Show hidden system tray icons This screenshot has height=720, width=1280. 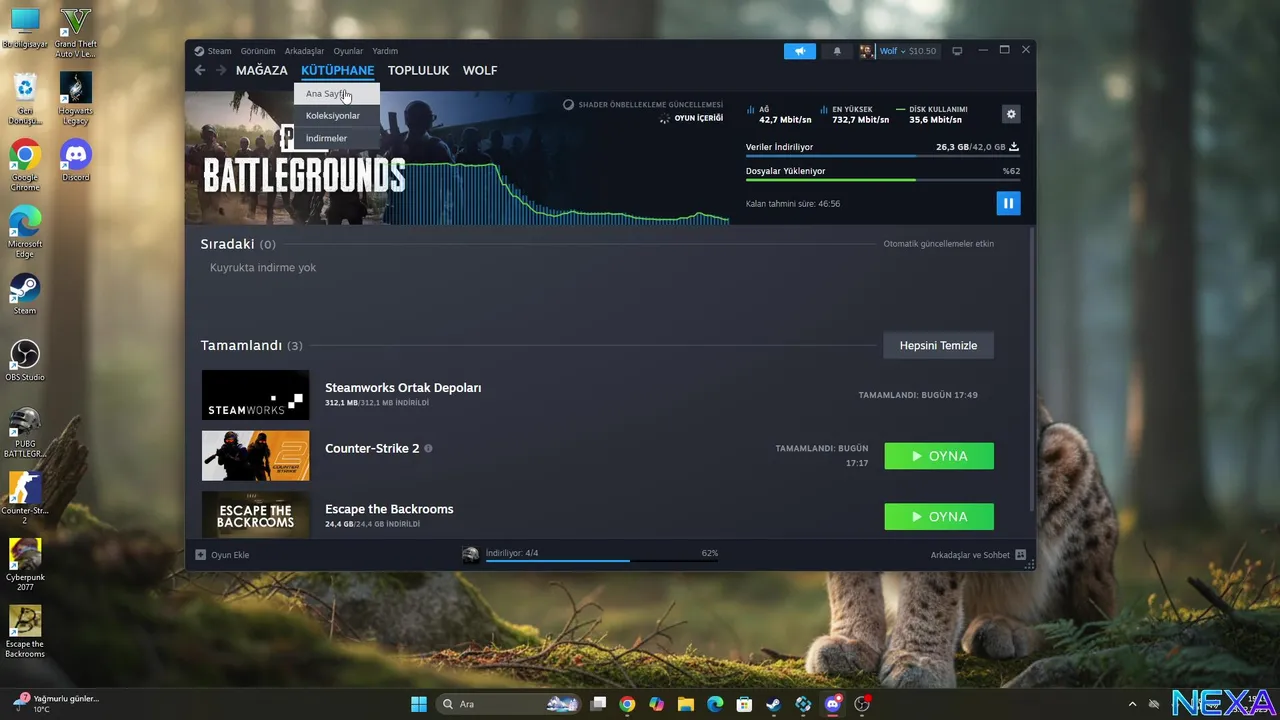click(x=1132, y=704)
